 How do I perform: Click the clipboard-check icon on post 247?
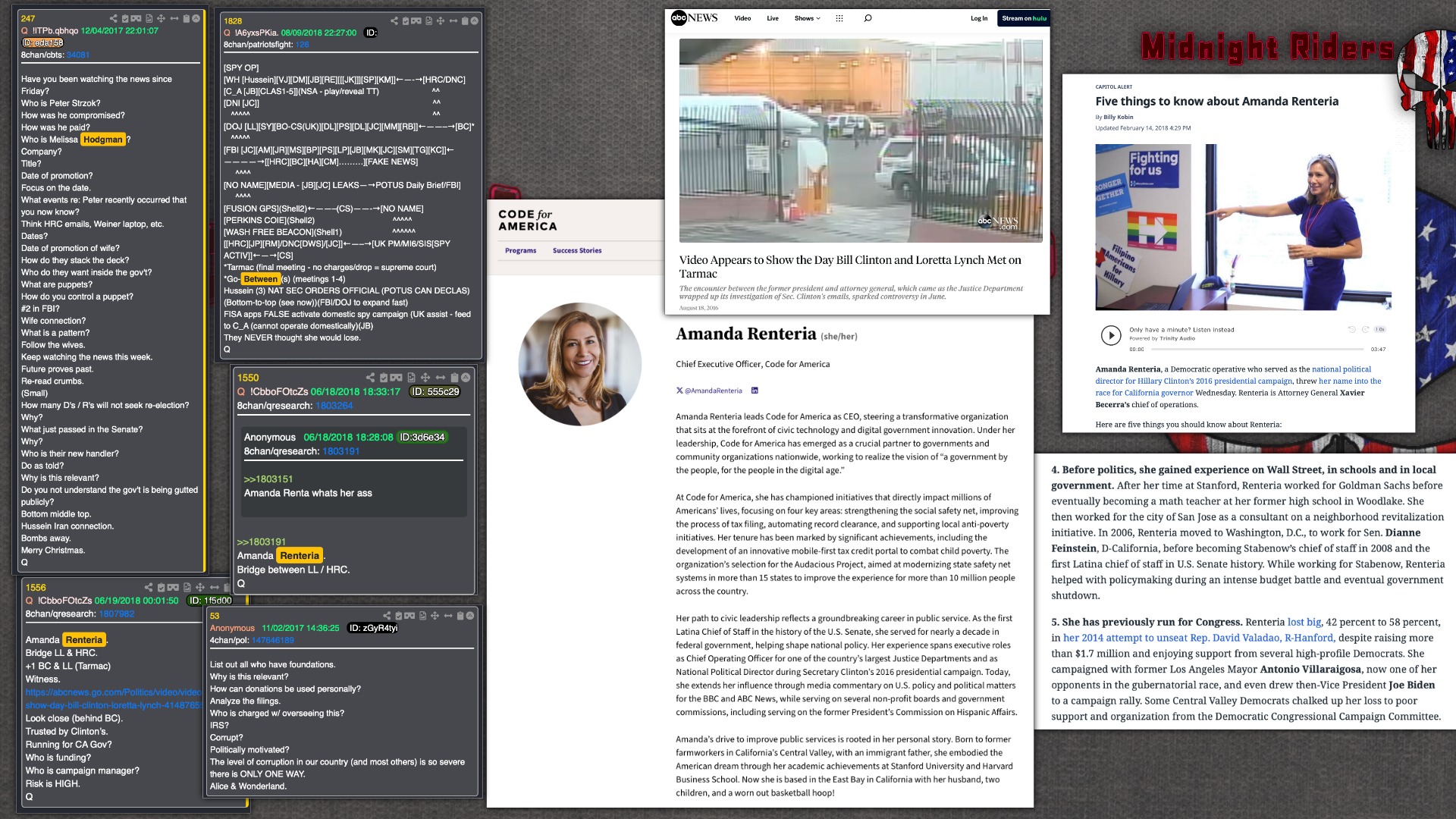point(125,18)
